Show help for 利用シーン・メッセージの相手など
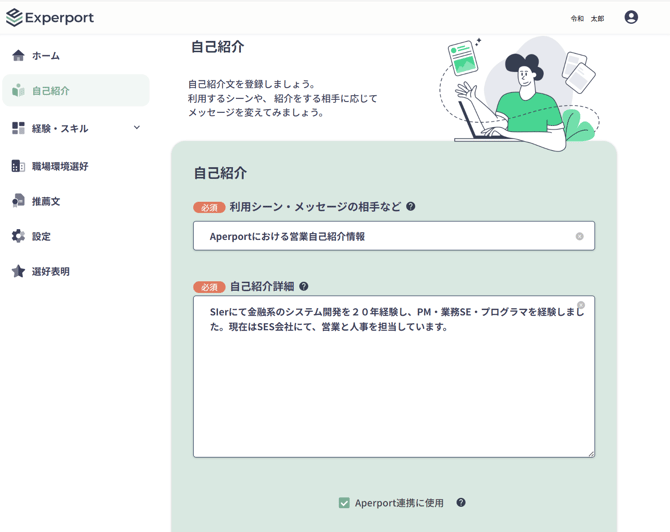The image size is (670, 532). [x=411, y=206]
